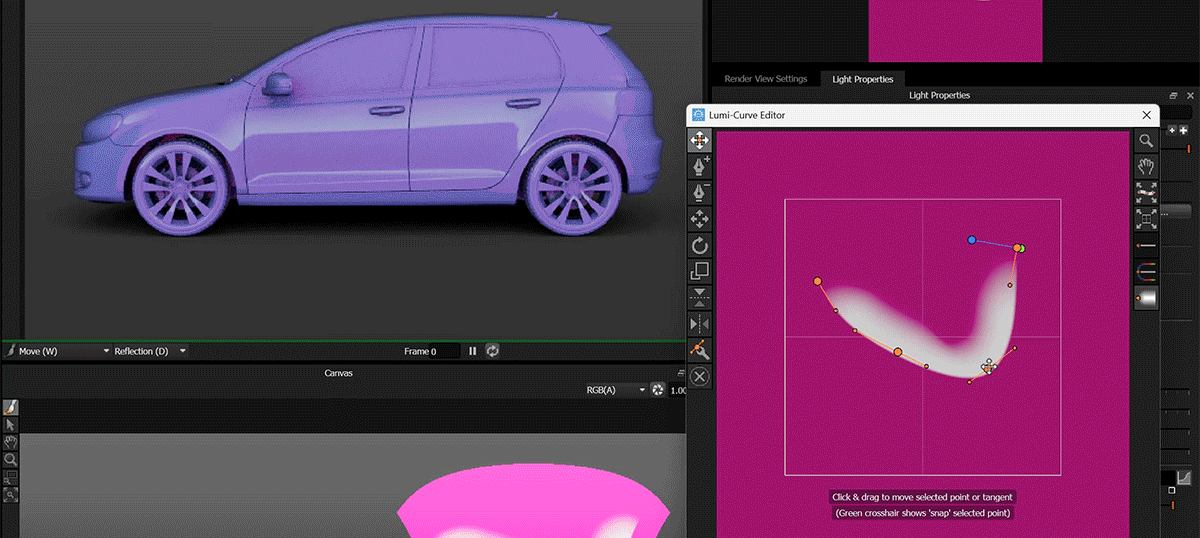Viewport: 1200px width, 538px height.
Task: Toggle the rainbow curve color mode
Action: coord(1146,272)
